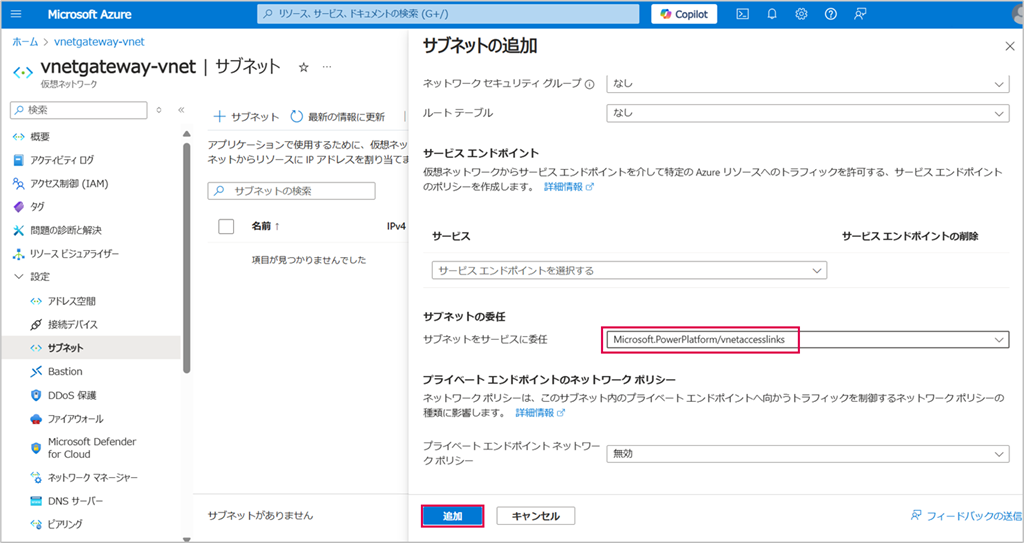Open the help question mark icon
This screenshot has width=1024, height=543.
(831, 14)
